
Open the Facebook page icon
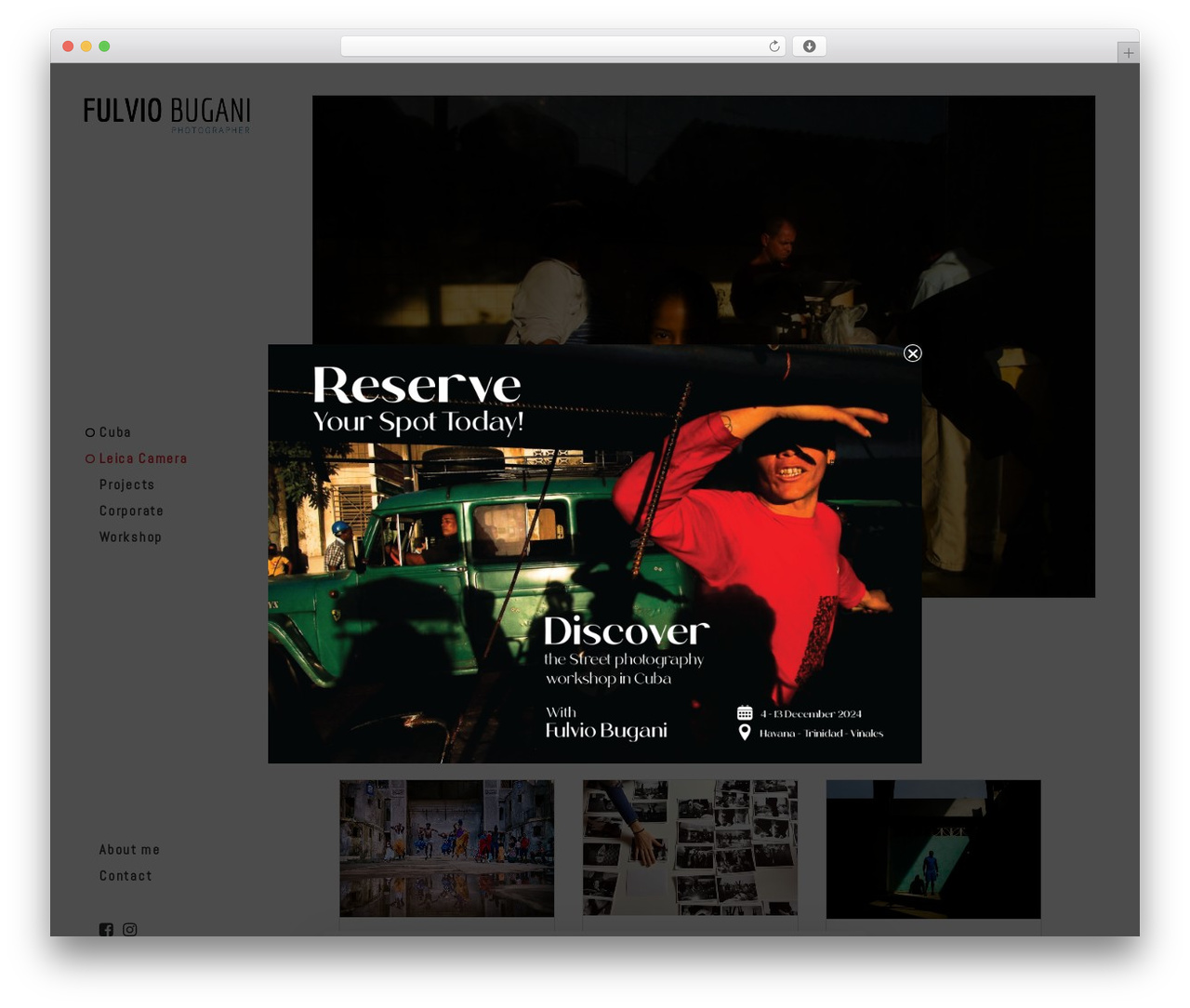click(x=106, y=929)
